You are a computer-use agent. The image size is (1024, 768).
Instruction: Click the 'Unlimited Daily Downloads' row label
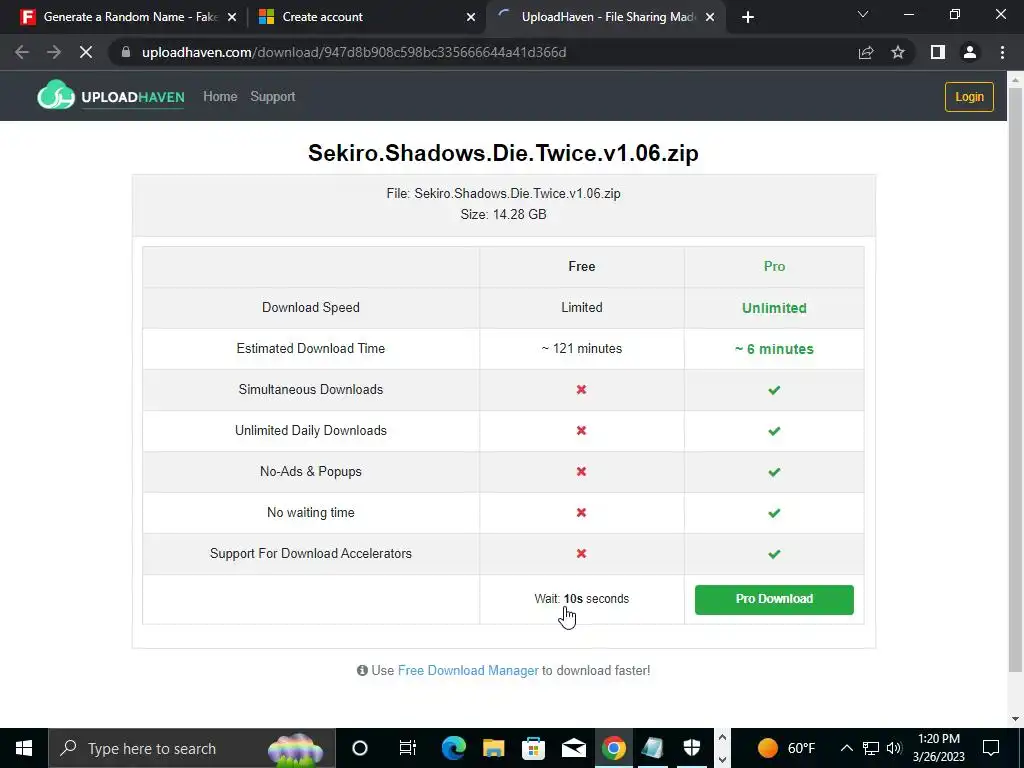pyautogui.click(x=311, y=430)
